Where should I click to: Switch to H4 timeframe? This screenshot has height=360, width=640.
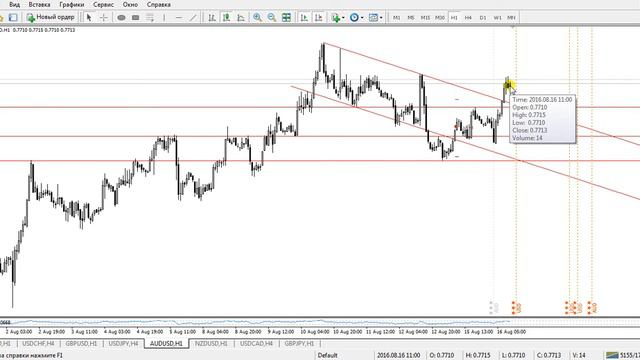pyautogui.click(x=468, y=18)
